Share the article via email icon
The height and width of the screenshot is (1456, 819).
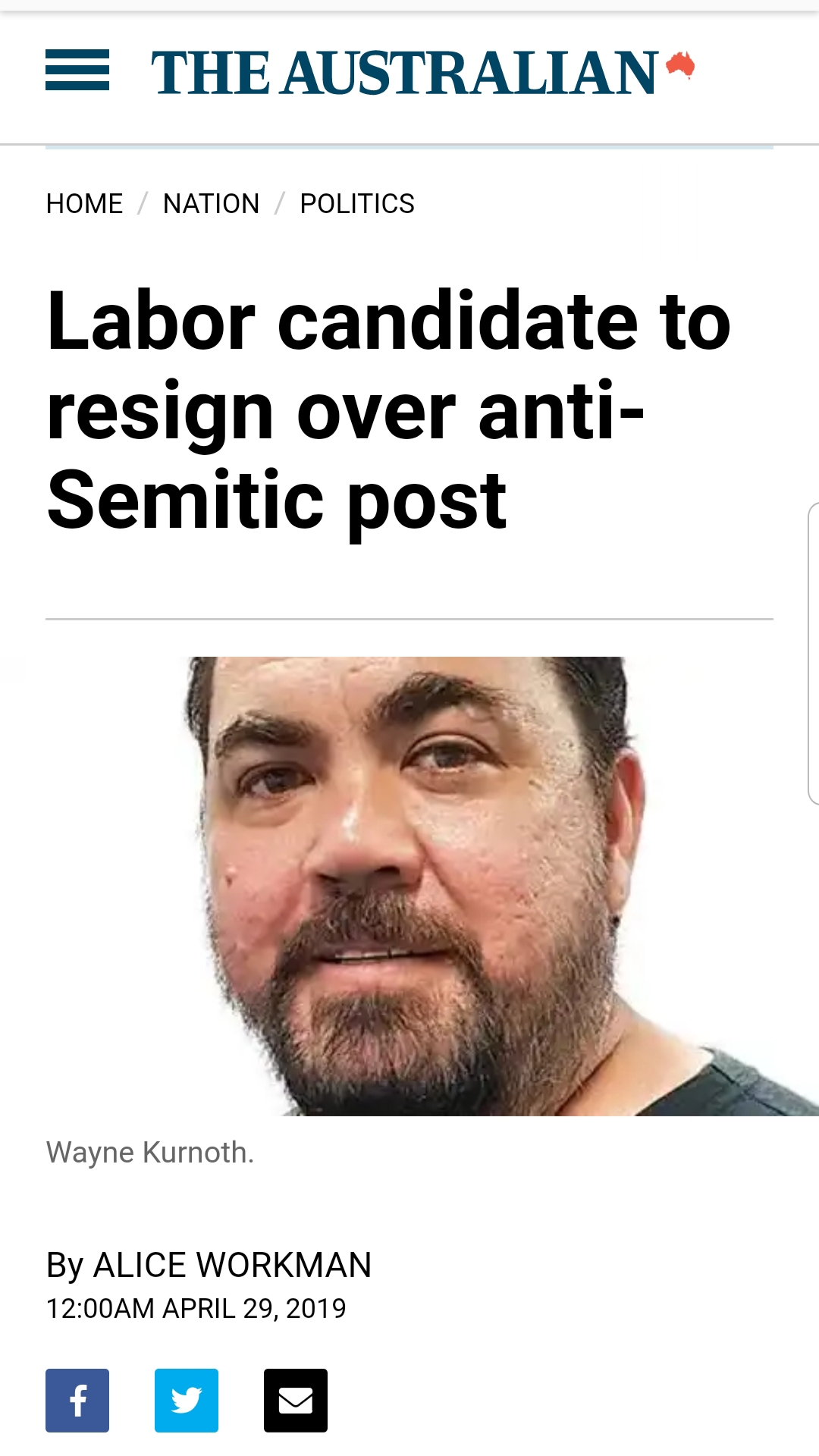(x=296, y=1401)
